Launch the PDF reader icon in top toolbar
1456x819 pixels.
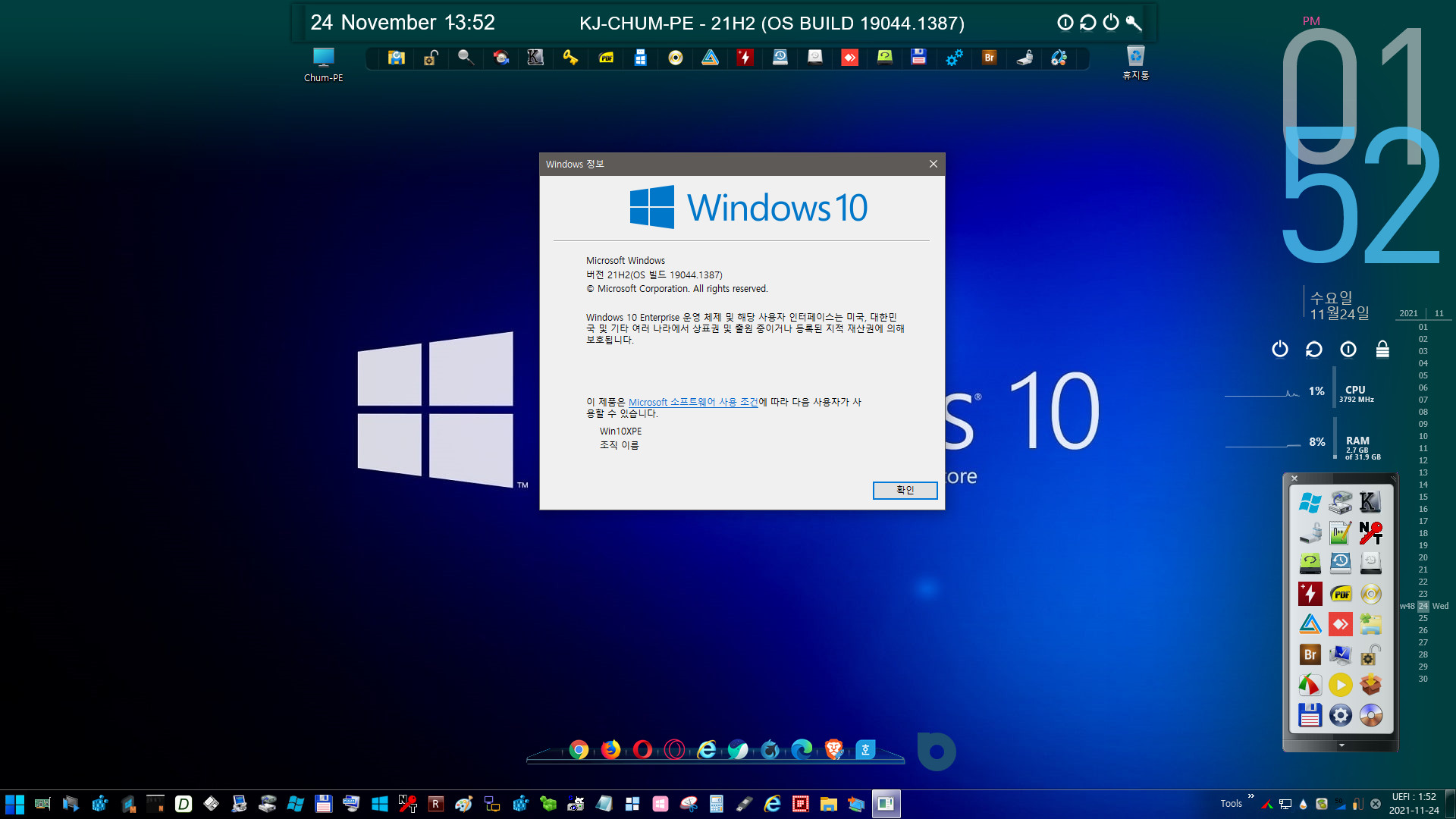[x=606, y=58]
